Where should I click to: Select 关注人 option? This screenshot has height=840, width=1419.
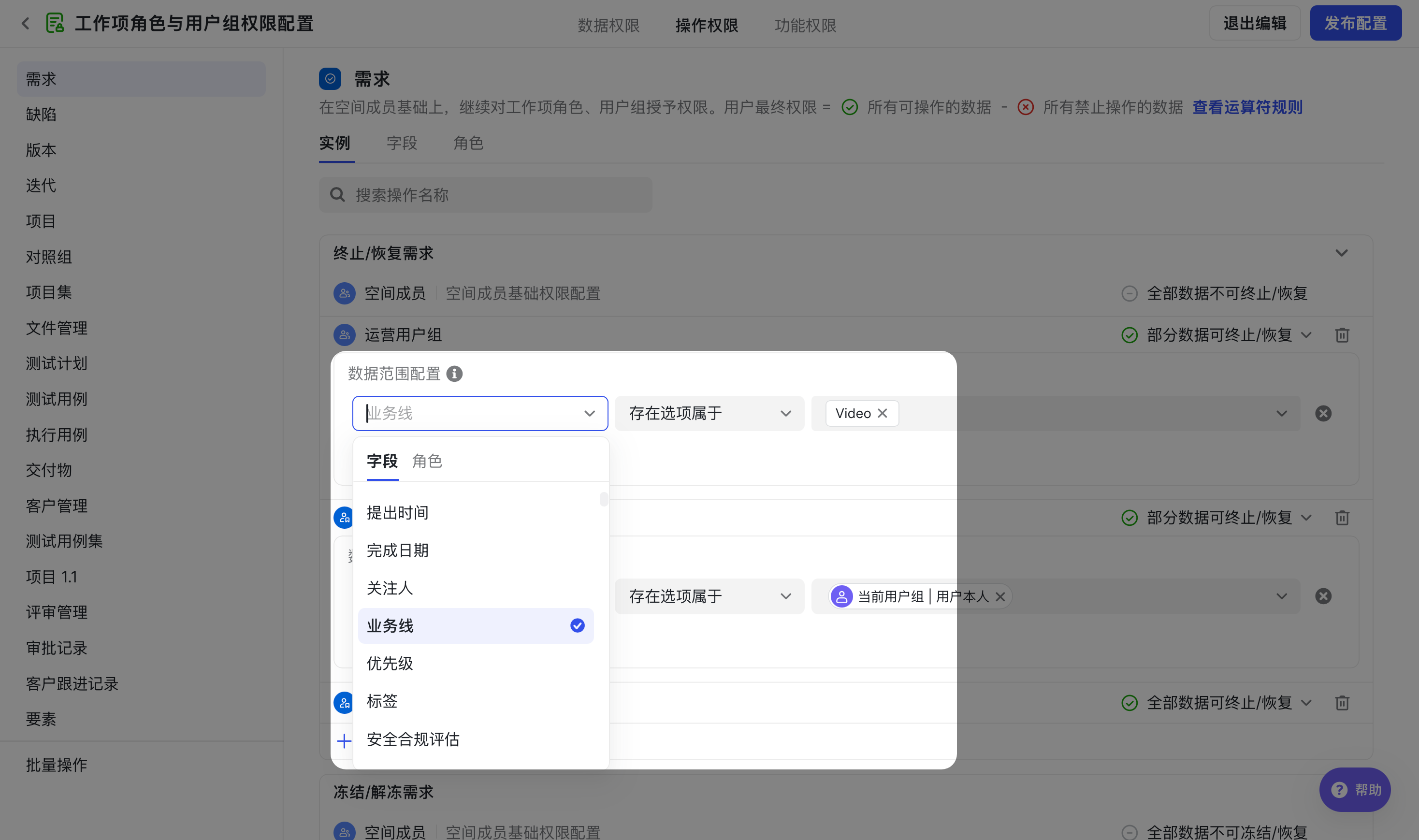476,588
